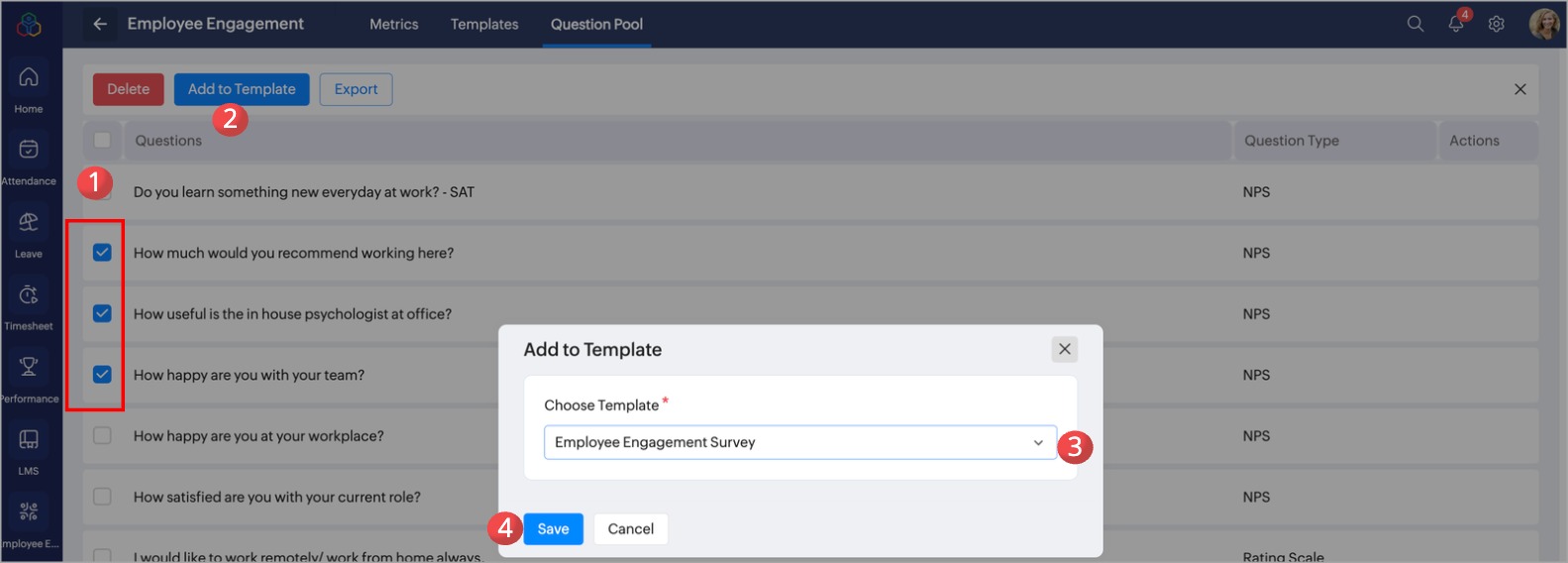Click the notifications bell icon
Screen dimensions: 1568x563
[x=1455, y=24]
